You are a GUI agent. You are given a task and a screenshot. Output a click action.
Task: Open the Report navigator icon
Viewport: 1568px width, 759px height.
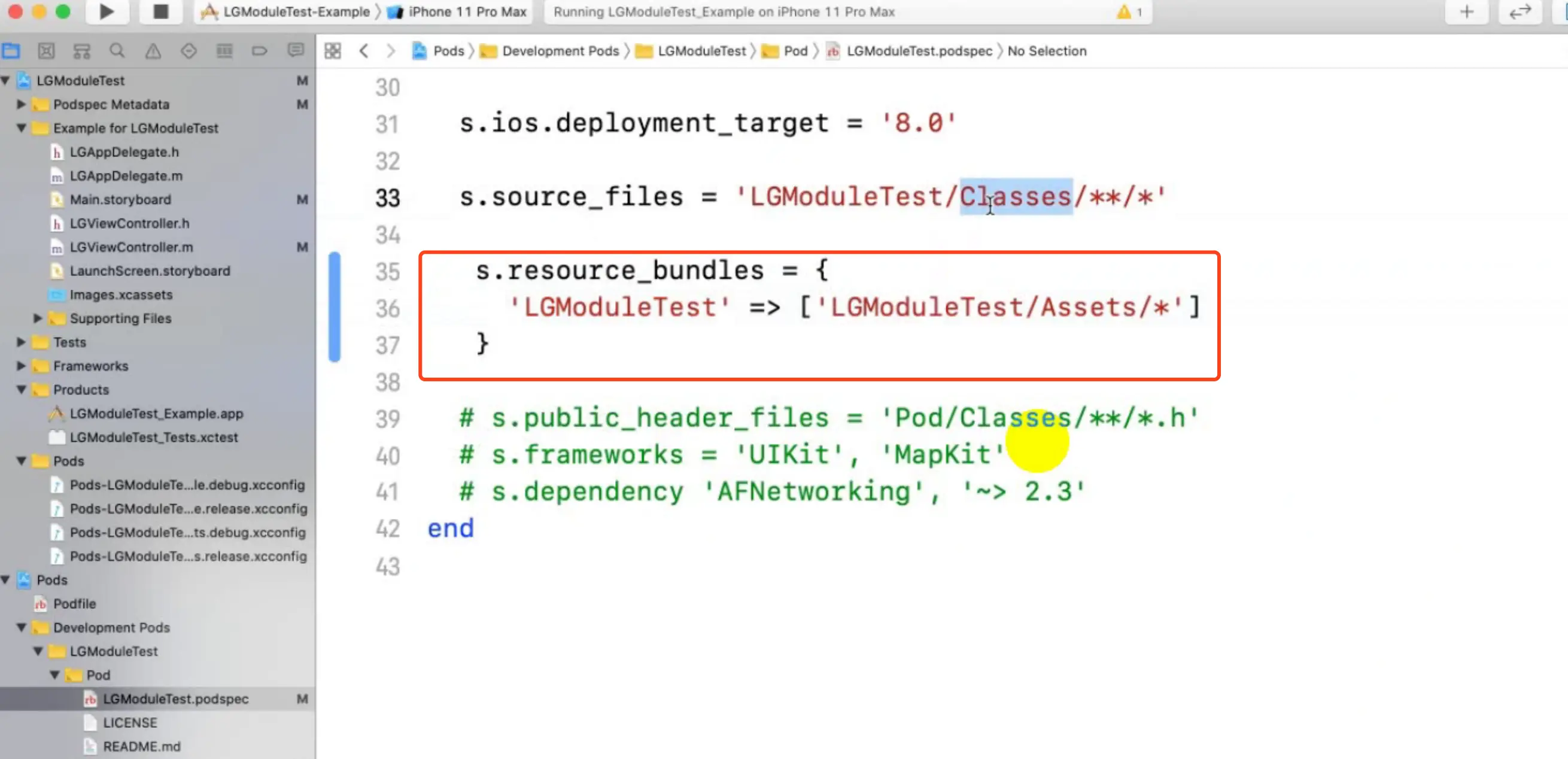[296, 51]
